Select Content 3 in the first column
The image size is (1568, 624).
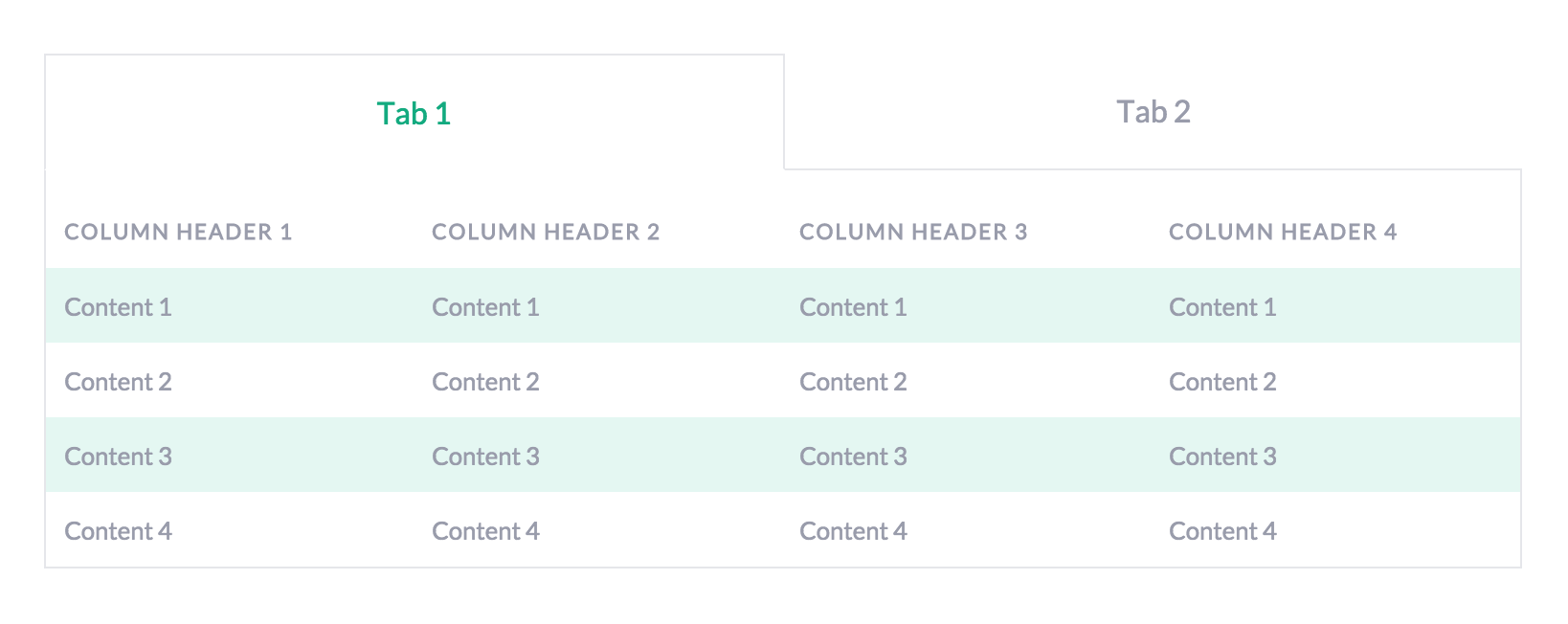(118, 456)
